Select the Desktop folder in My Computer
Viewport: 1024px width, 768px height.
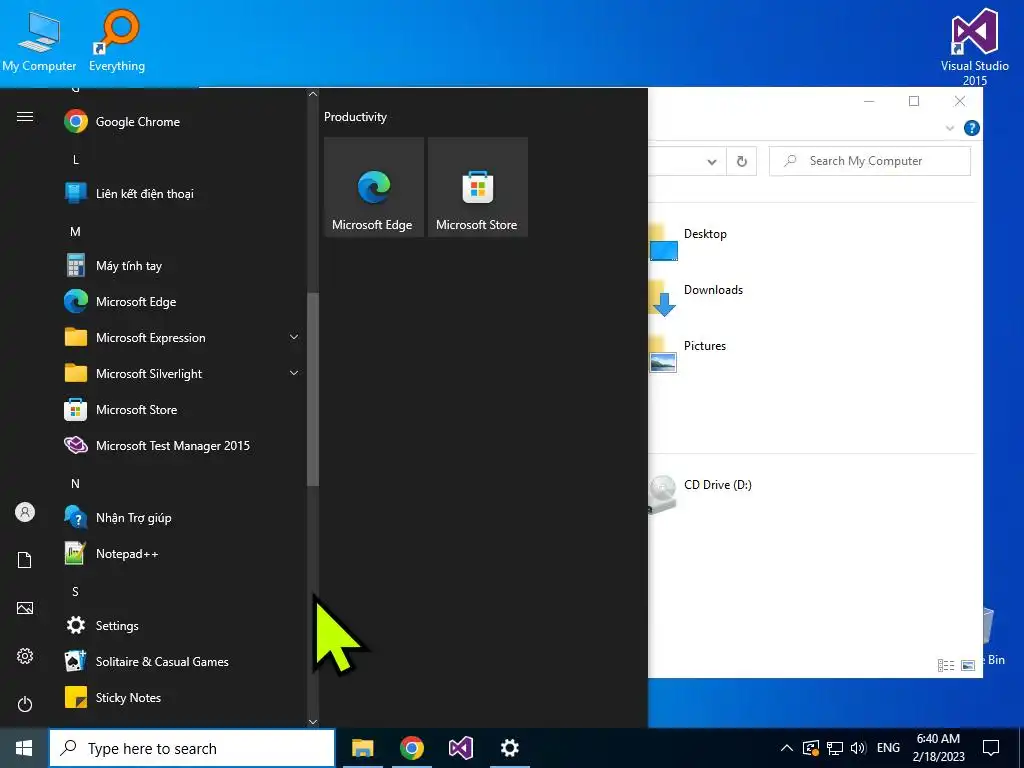pyautogui.click(x=688, y=241)
